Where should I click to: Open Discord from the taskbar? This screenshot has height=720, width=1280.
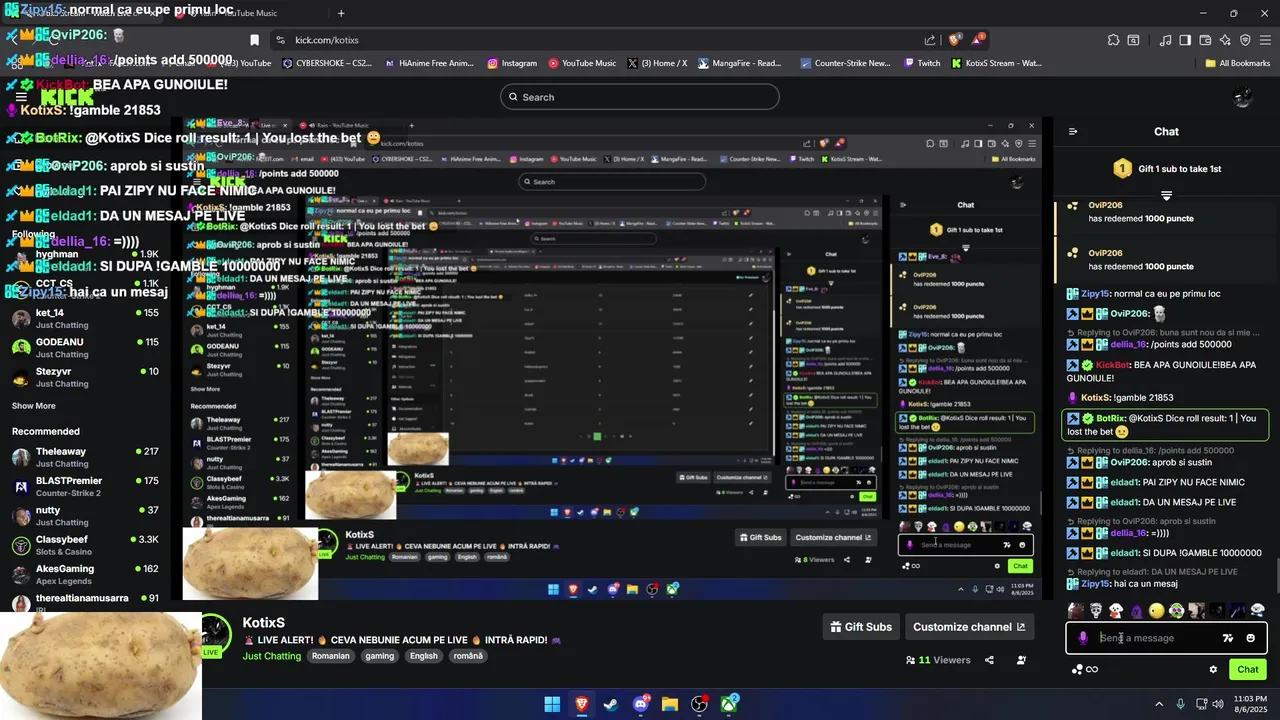(641, 704)
